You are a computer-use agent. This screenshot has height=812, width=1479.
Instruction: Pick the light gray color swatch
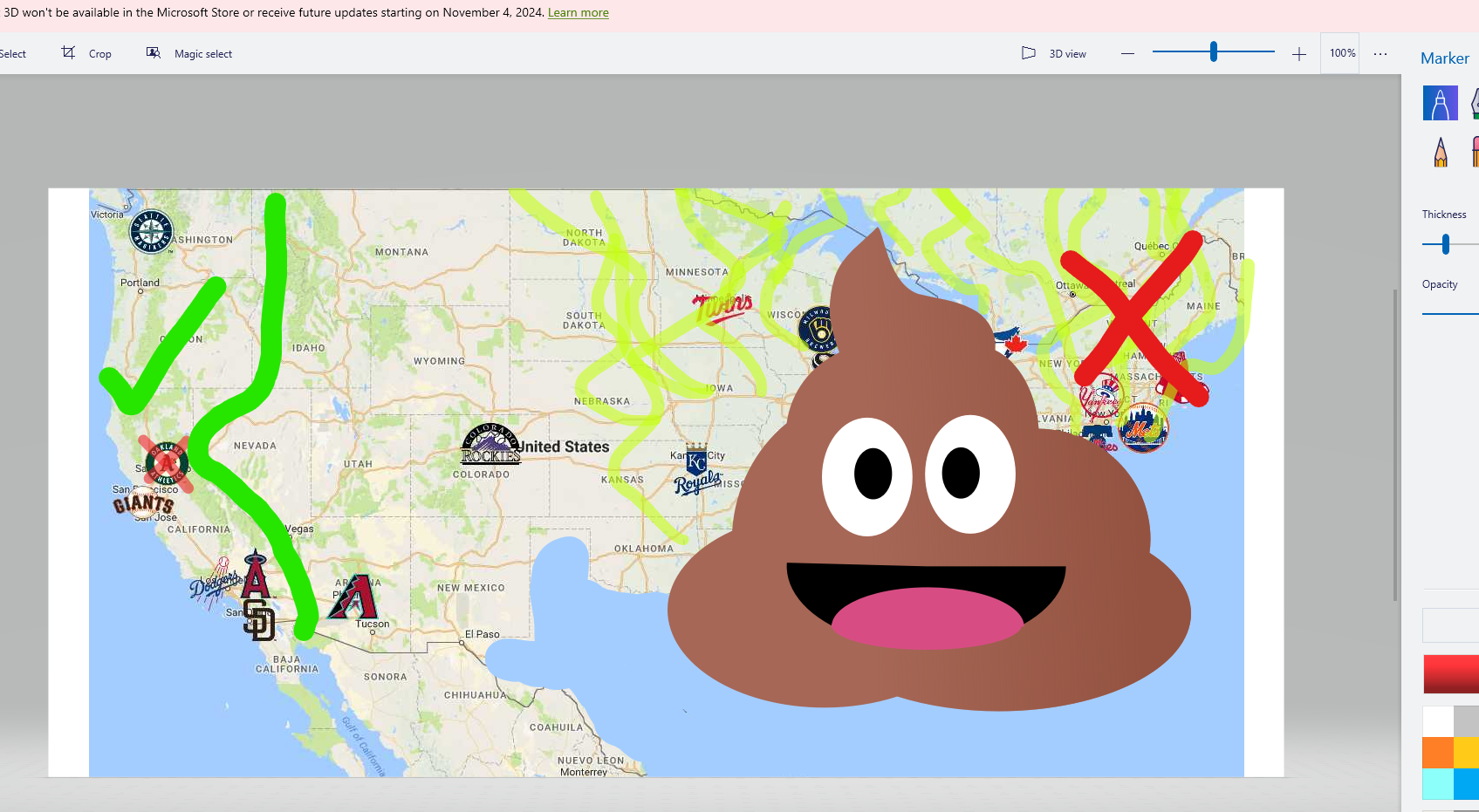tap(1467, 721)
